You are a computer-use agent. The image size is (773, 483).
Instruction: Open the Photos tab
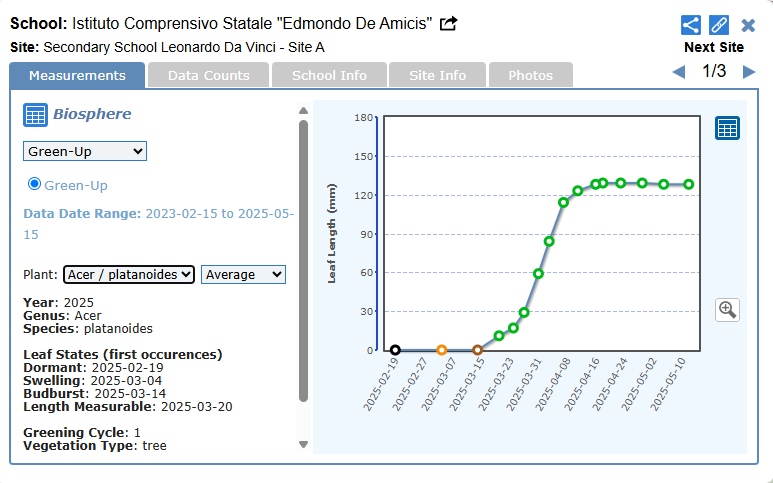click(530, 75)
